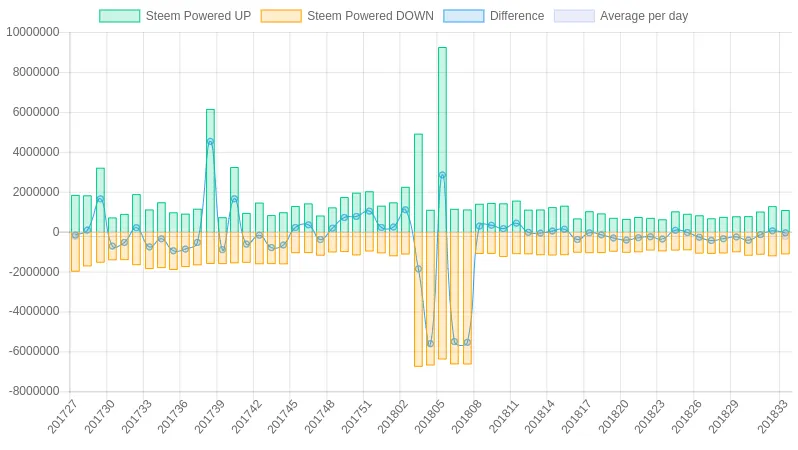Toggle the 'Steem Powered DOWN' legend label

(x=370, y=16)
